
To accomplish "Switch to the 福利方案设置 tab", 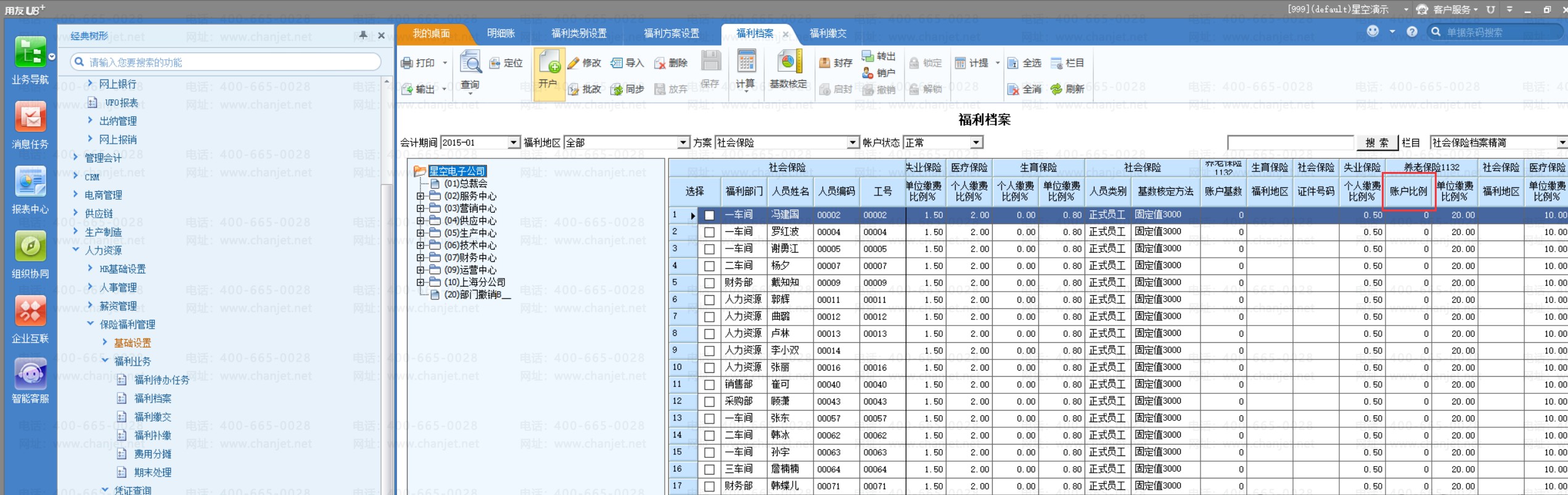I will coord(671,33).
